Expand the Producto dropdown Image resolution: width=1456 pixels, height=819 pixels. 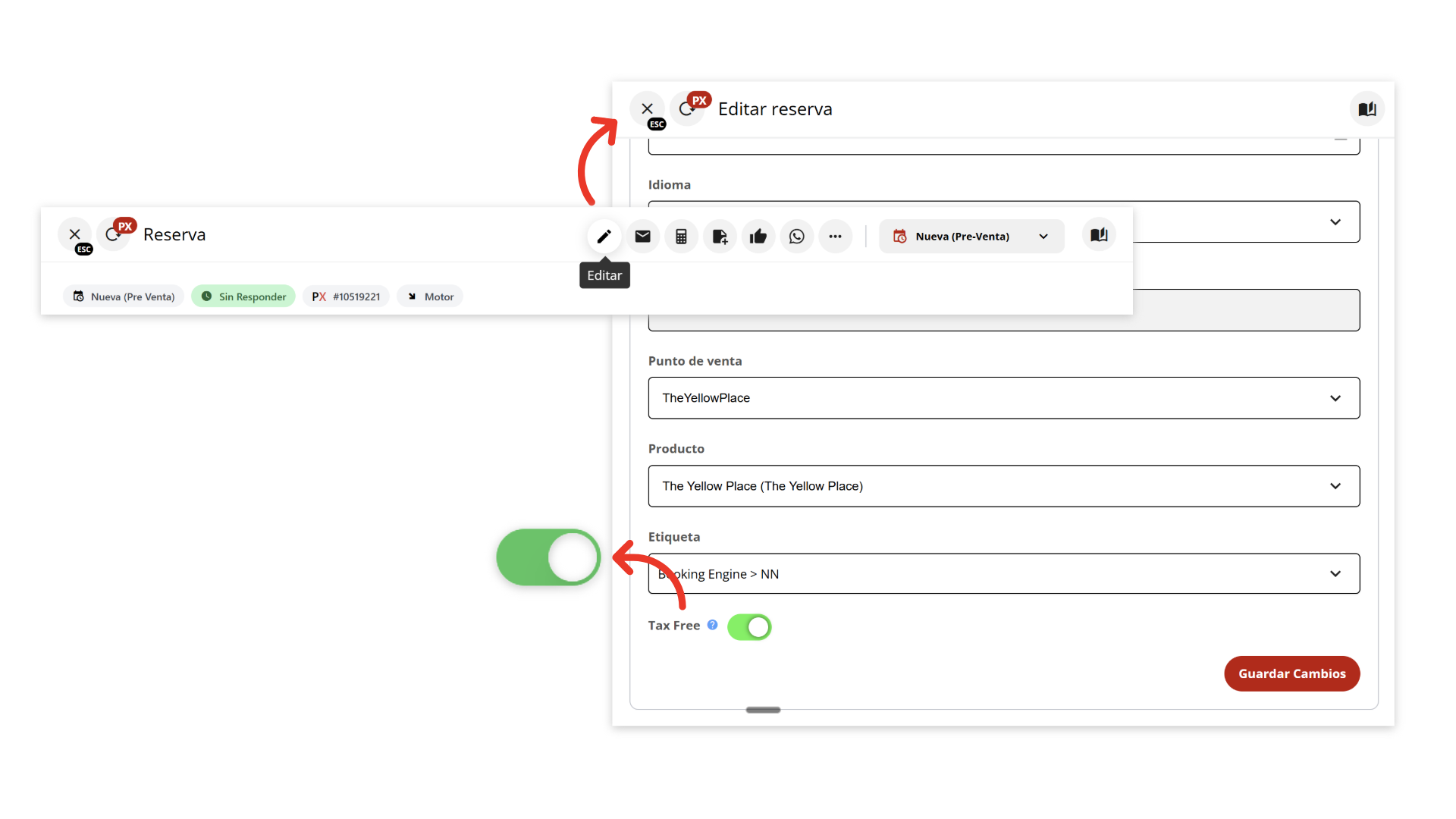pyautogui.click(x=1003, y=486)
